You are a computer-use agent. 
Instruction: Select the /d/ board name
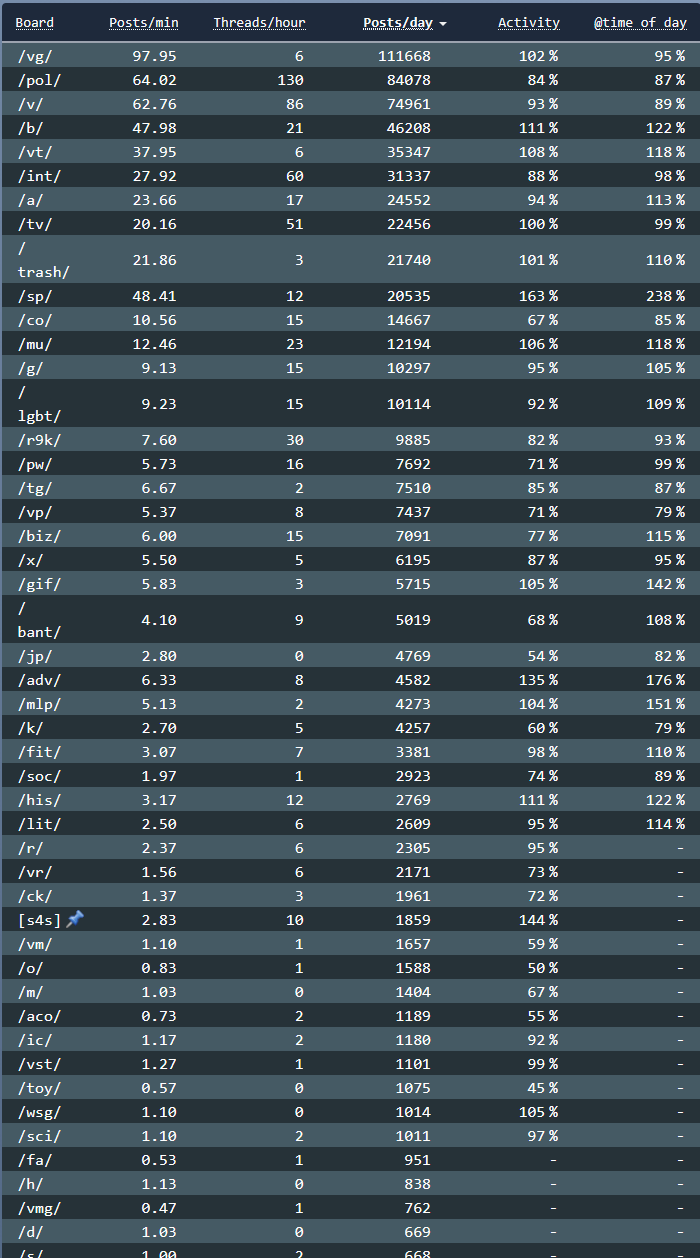click(31, 1232)
